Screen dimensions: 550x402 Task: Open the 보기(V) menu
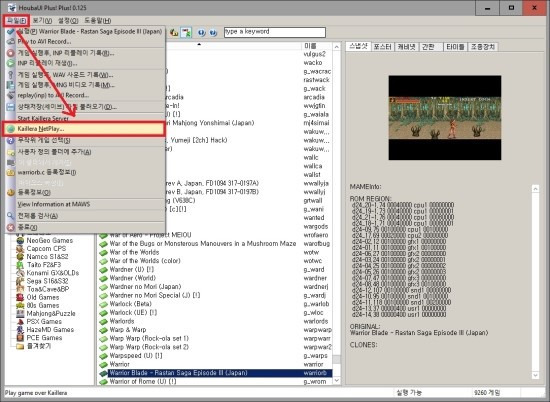[42, 21]
